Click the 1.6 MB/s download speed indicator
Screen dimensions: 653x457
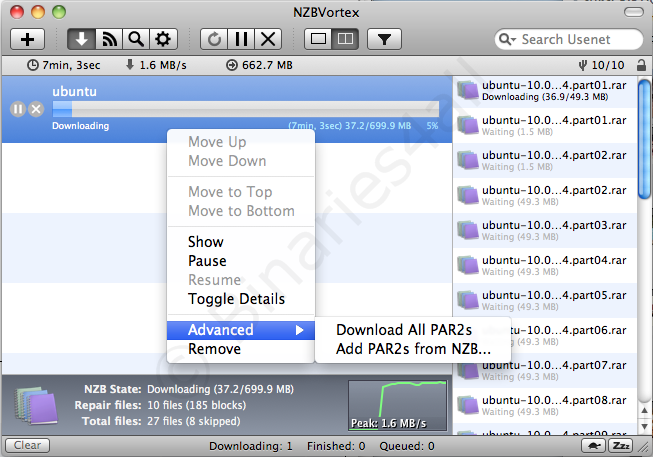click(x=156, y=65)
